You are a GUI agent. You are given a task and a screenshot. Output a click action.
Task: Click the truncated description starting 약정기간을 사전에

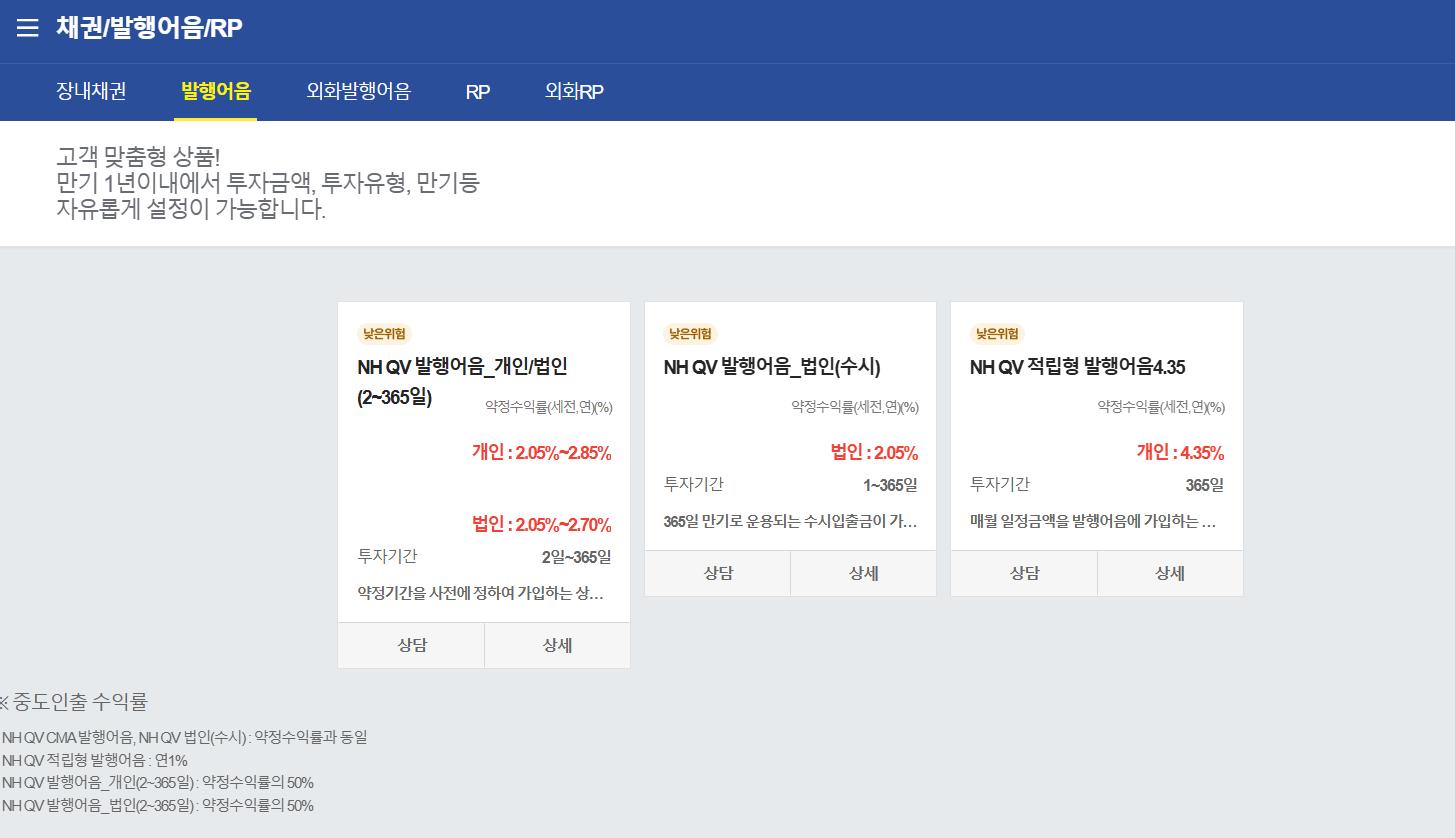pos(480,593)
